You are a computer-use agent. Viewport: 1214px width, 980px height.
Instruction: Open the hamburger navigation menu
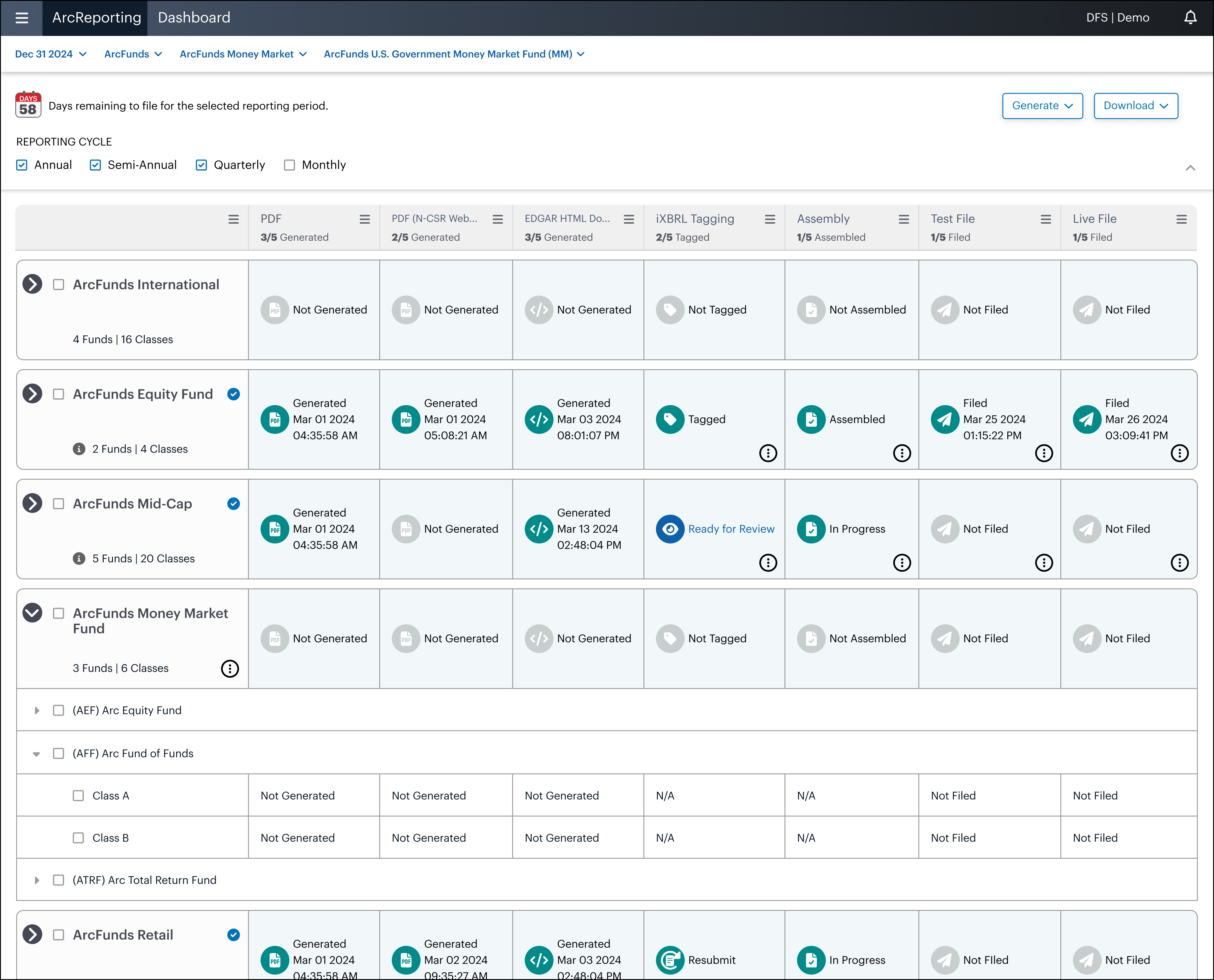coord(22,18)
